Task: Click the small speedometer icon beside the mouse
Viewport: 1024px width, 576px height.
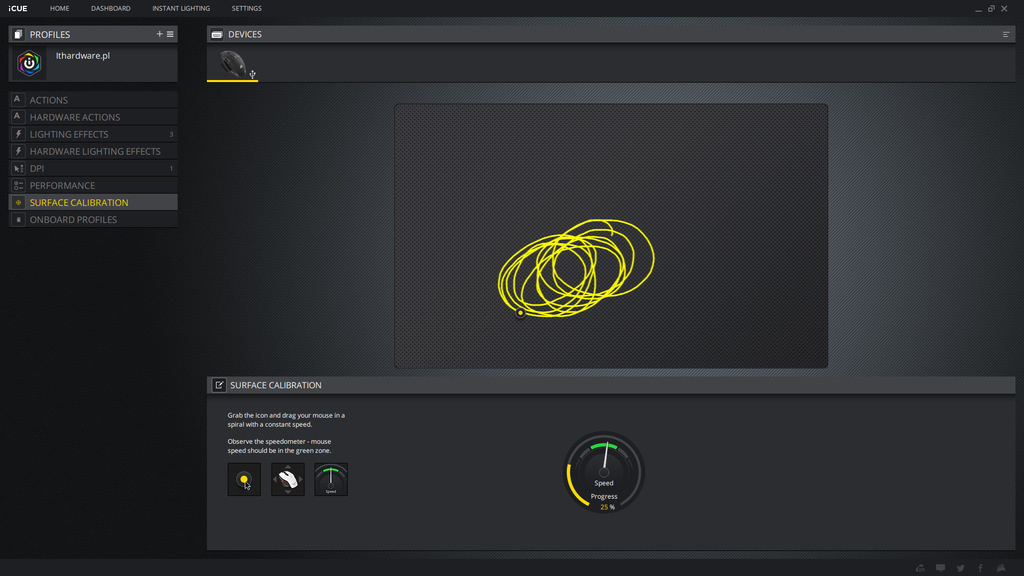Action: point(331,479)
